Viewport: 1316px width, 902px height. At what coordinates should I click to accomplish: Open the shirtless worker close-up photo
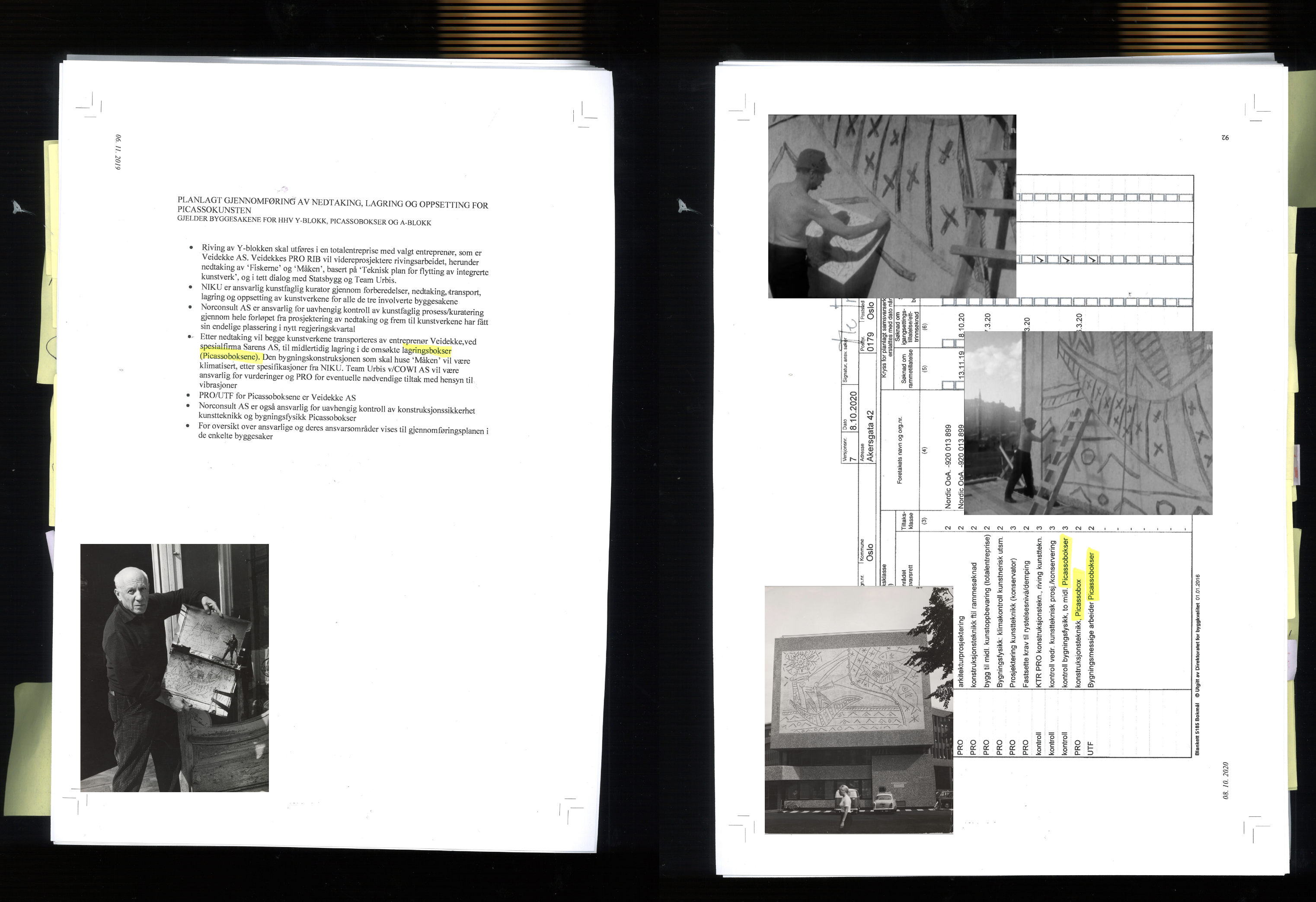pos(891,206)
